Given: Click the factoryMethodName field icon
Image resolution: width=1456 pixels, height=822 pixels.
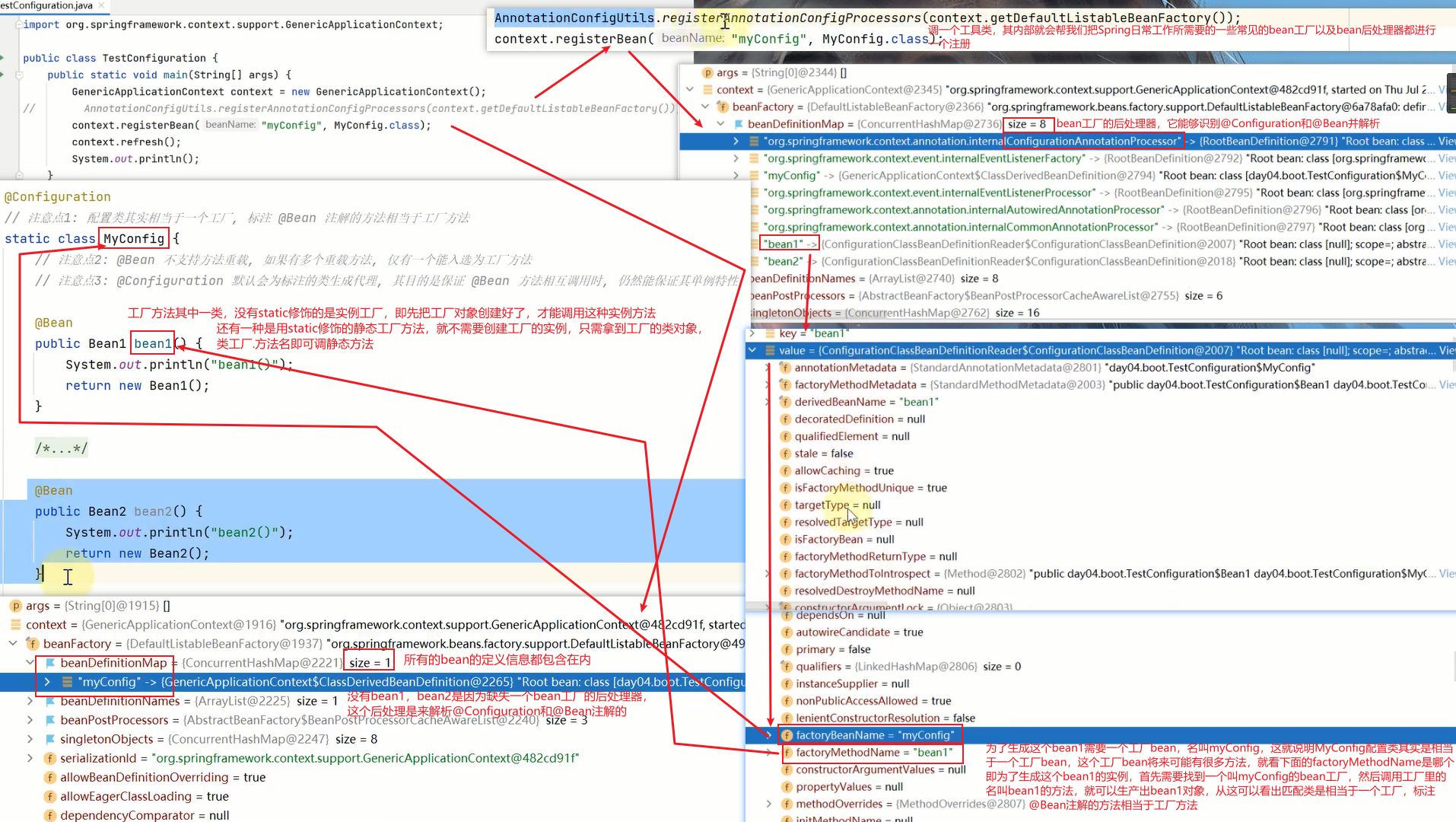Looking at the screenshot, I should pos(787,753).
